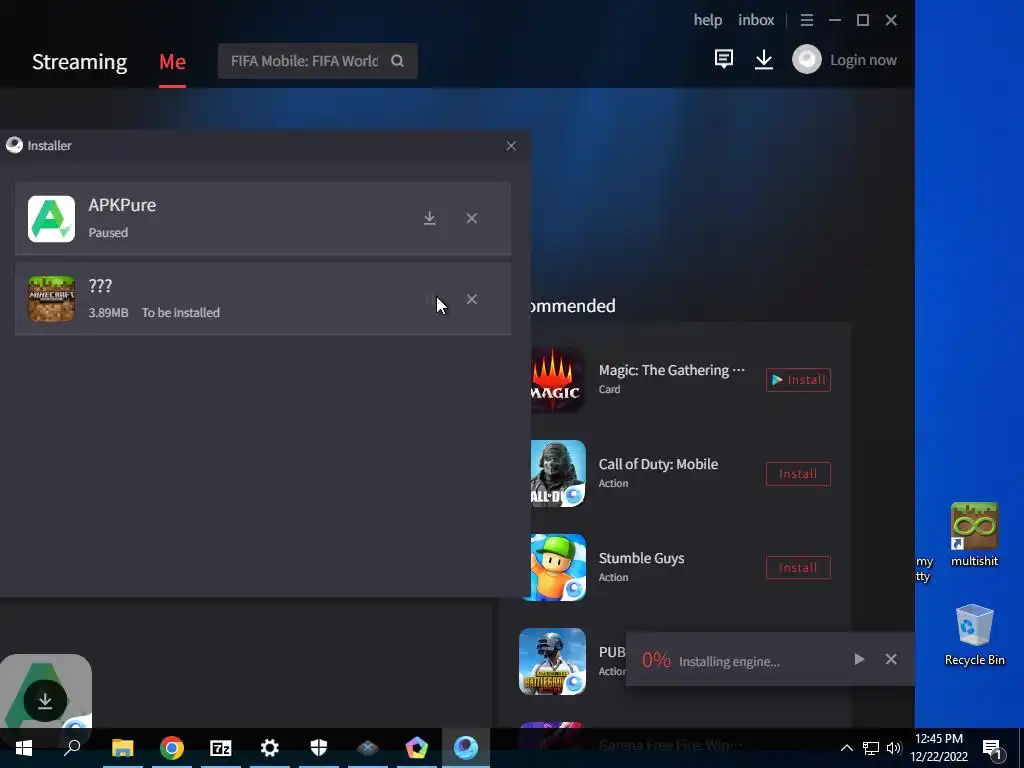Click the APKPure "Paused" status text
This screenshot has width=1024, height=768.
tap(108, 232)
